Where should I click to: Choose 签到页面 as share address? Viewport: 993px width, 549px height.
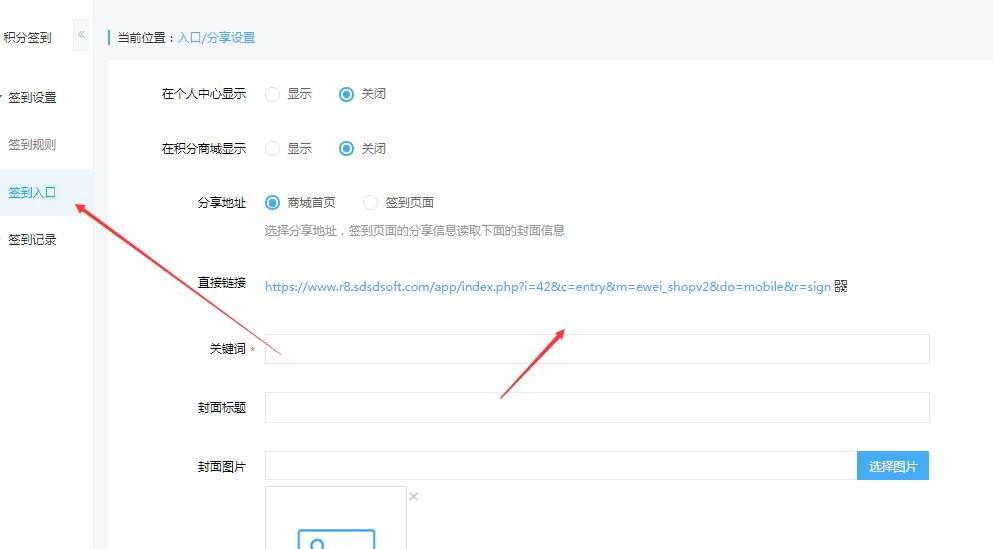pyautogui.click(x=370, y=203)
